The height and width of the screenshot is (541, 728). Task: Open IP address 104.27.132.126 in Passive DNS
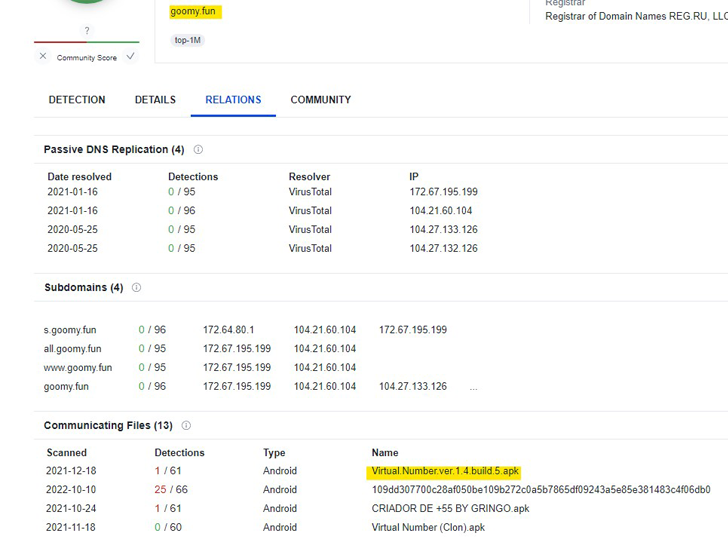coord(443,249)
